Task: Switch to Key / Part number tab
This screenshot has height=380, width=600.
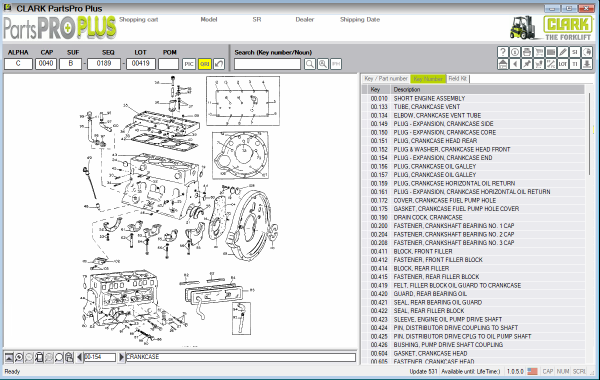Action: click(x=386, y=78)
